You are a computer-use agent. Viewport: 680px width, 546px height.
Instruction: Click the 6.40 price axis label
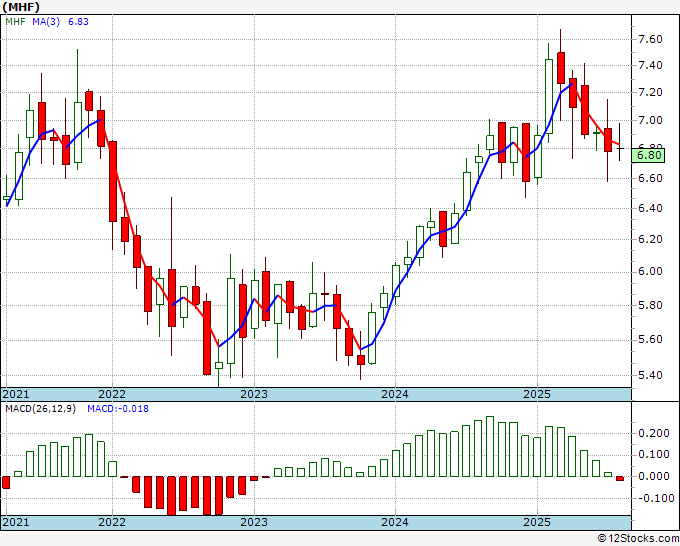coord(650,208)
